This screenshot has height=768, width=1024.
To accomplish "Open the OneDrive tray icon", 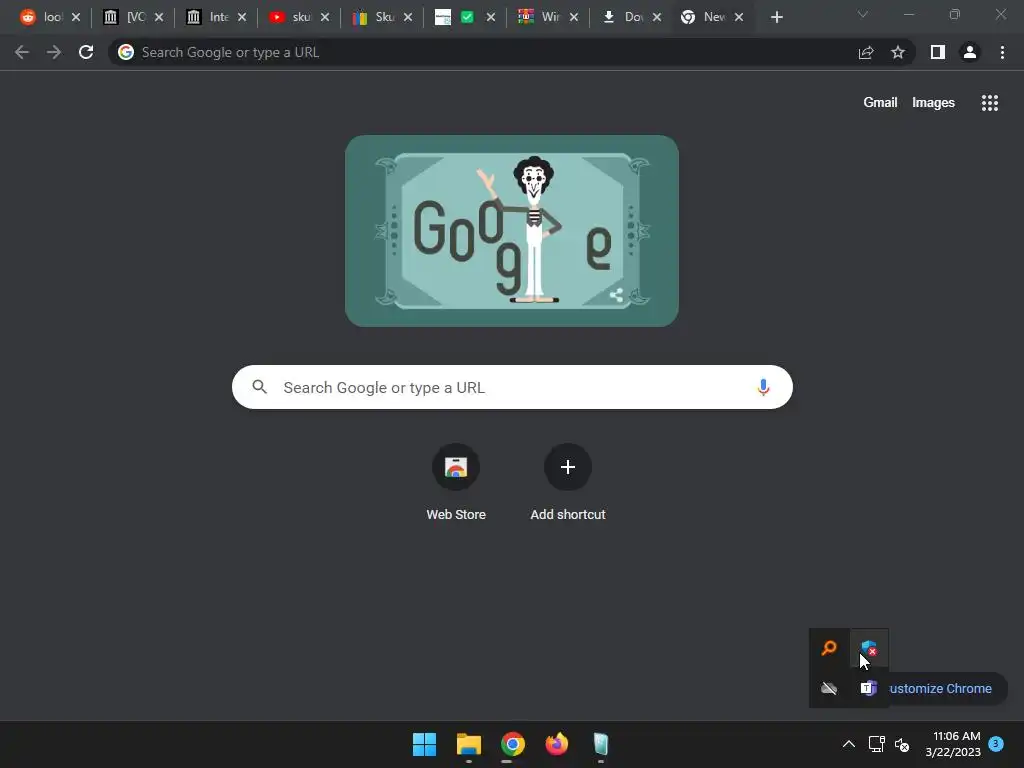I will pyautogui.click(x=829, y=688).
